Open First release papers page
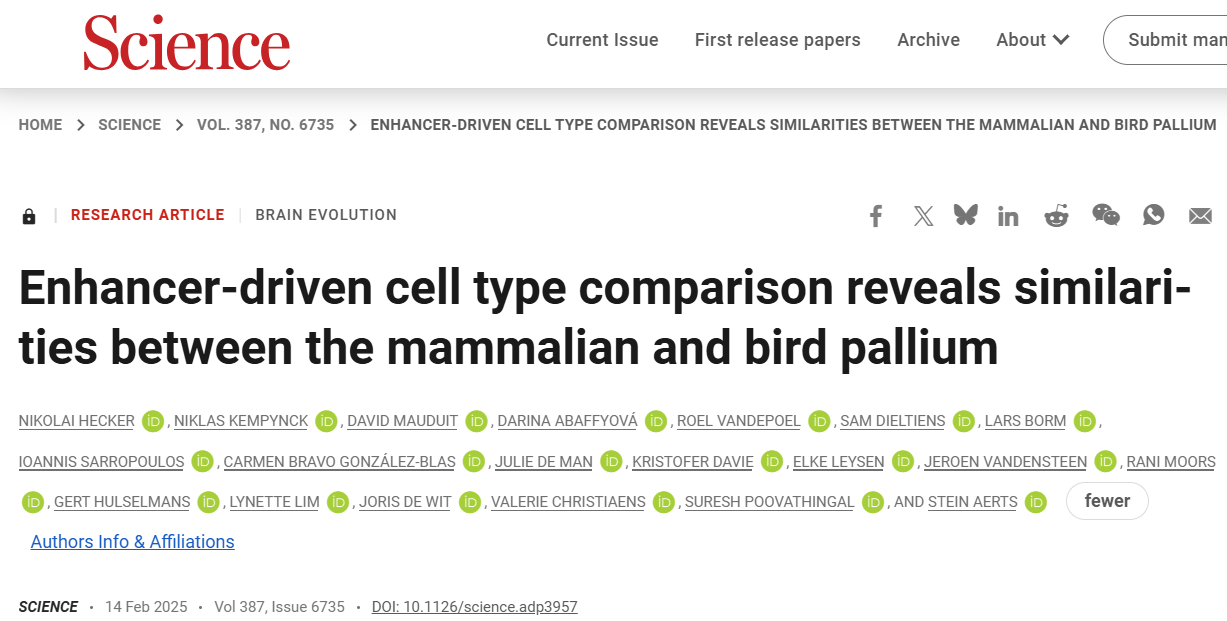Screen dimensions: 1227x621 [x=777, y=40]
